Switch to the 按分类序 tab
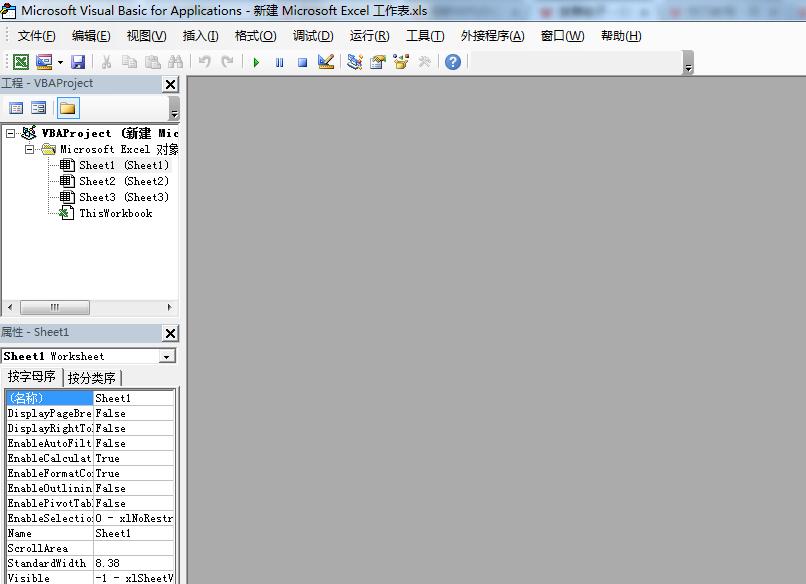The image size is (806, 584). 92,378
